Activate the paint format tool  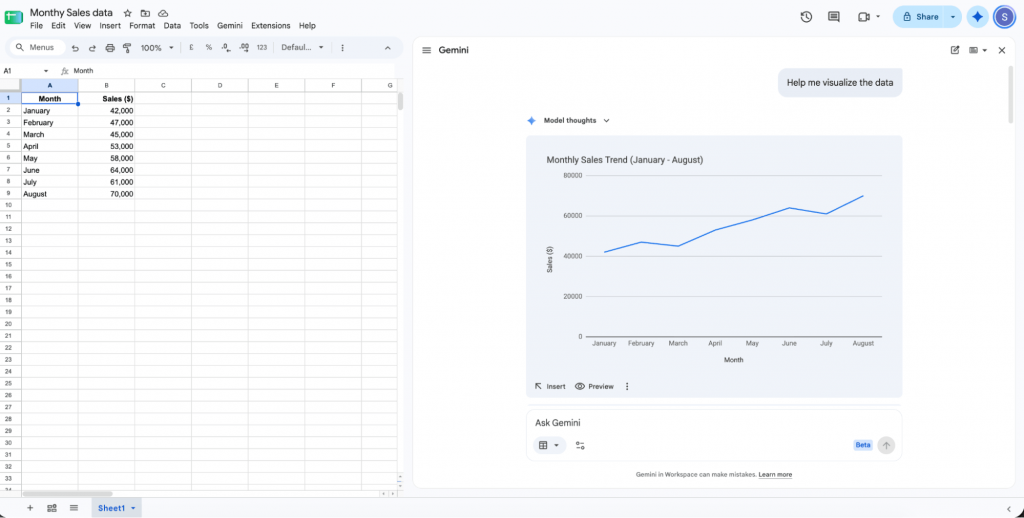(127, 48)
